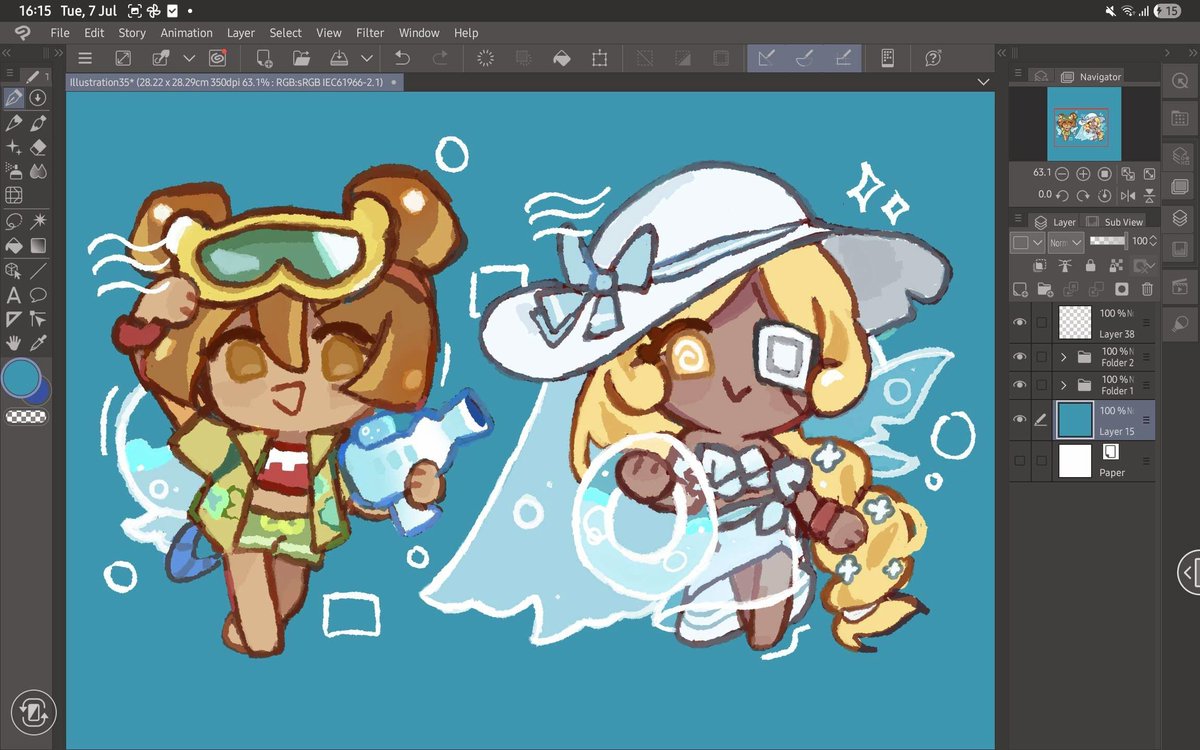
Task: Open the Animation menu
Action: point(186,33)
